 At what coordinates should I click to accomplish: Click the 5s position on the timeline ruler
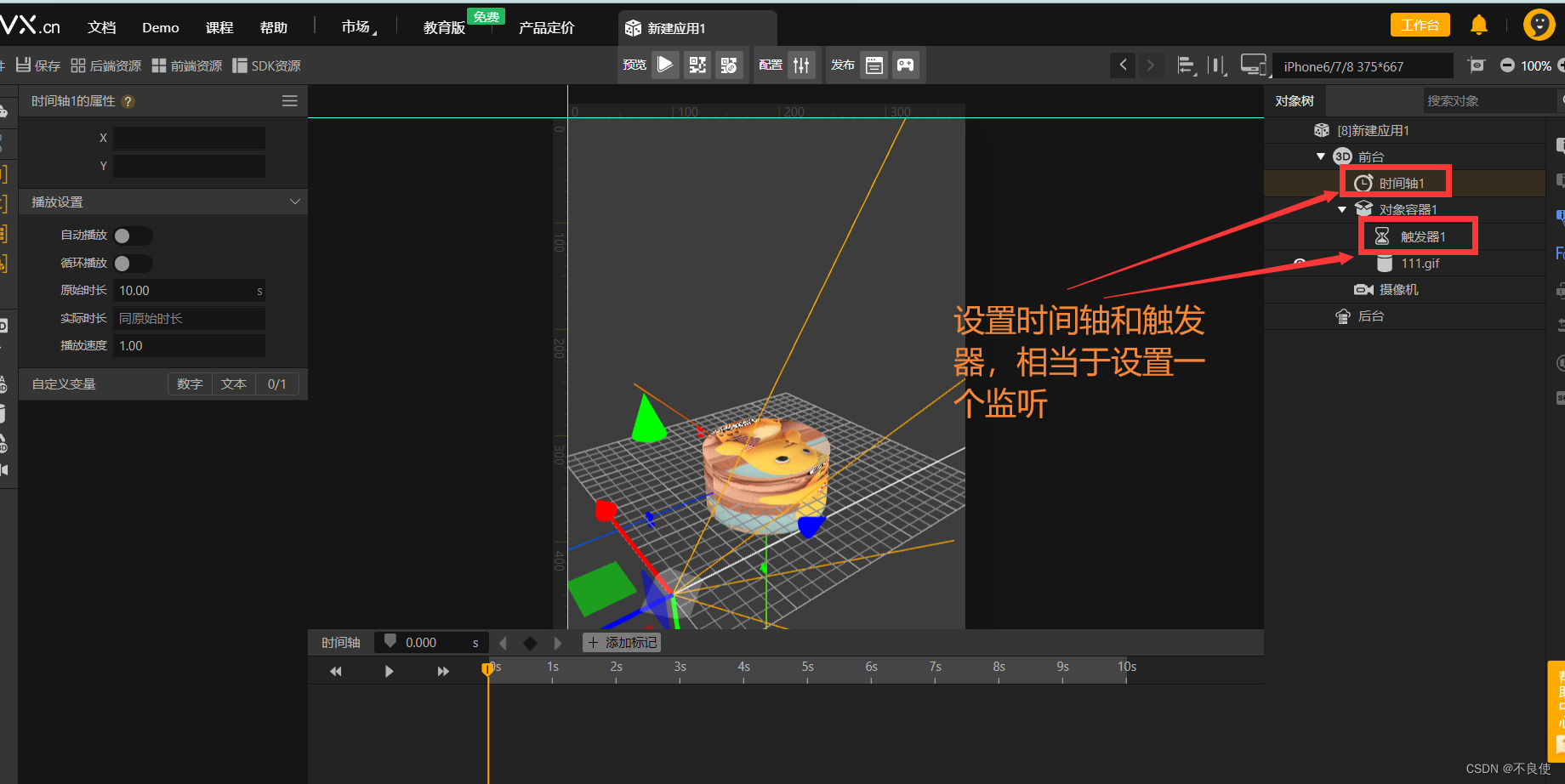pyautogui.click(x=807, y=668)
